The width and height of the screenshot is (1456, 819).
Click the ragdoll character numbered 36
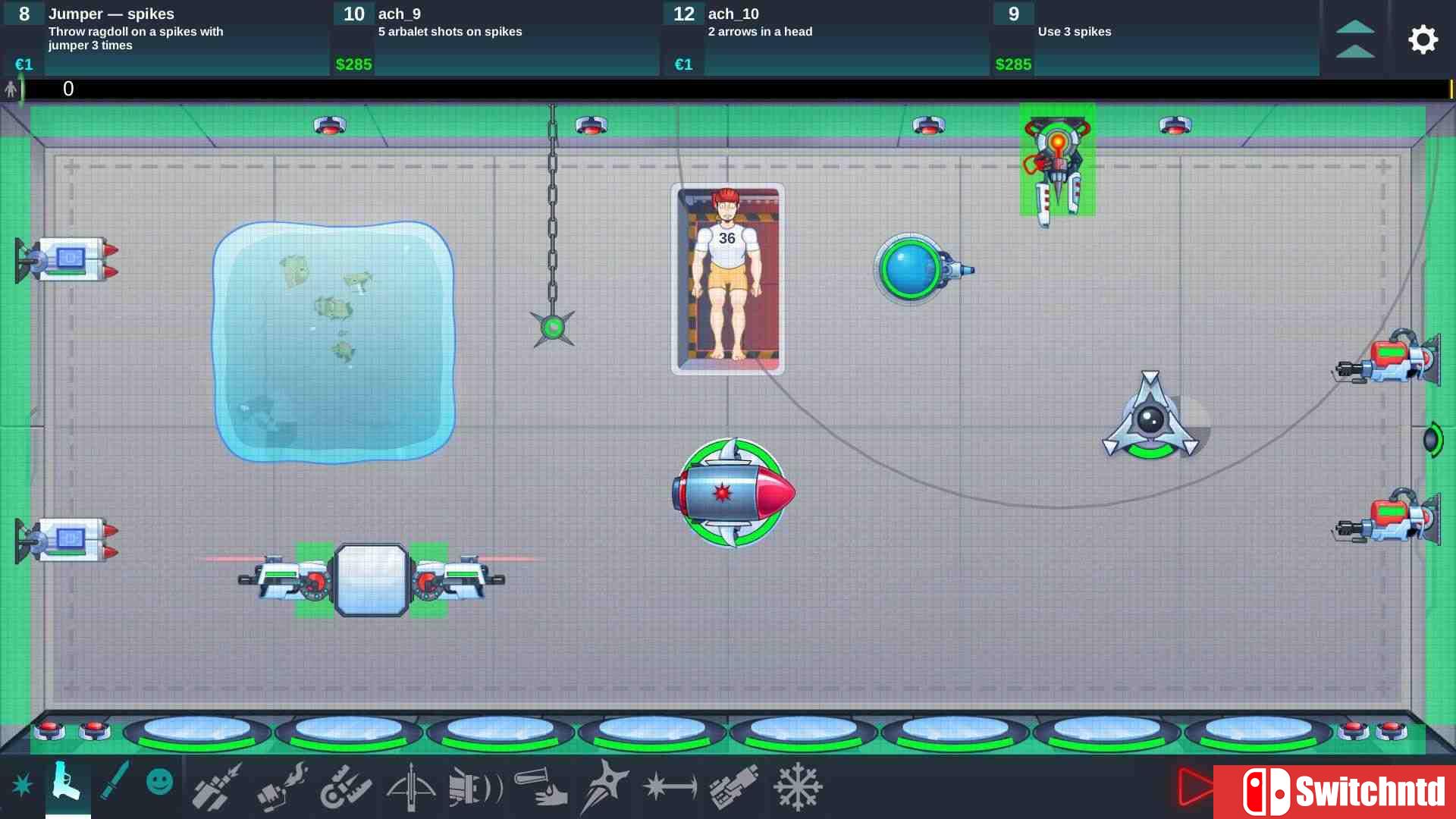tap(726, 276)
